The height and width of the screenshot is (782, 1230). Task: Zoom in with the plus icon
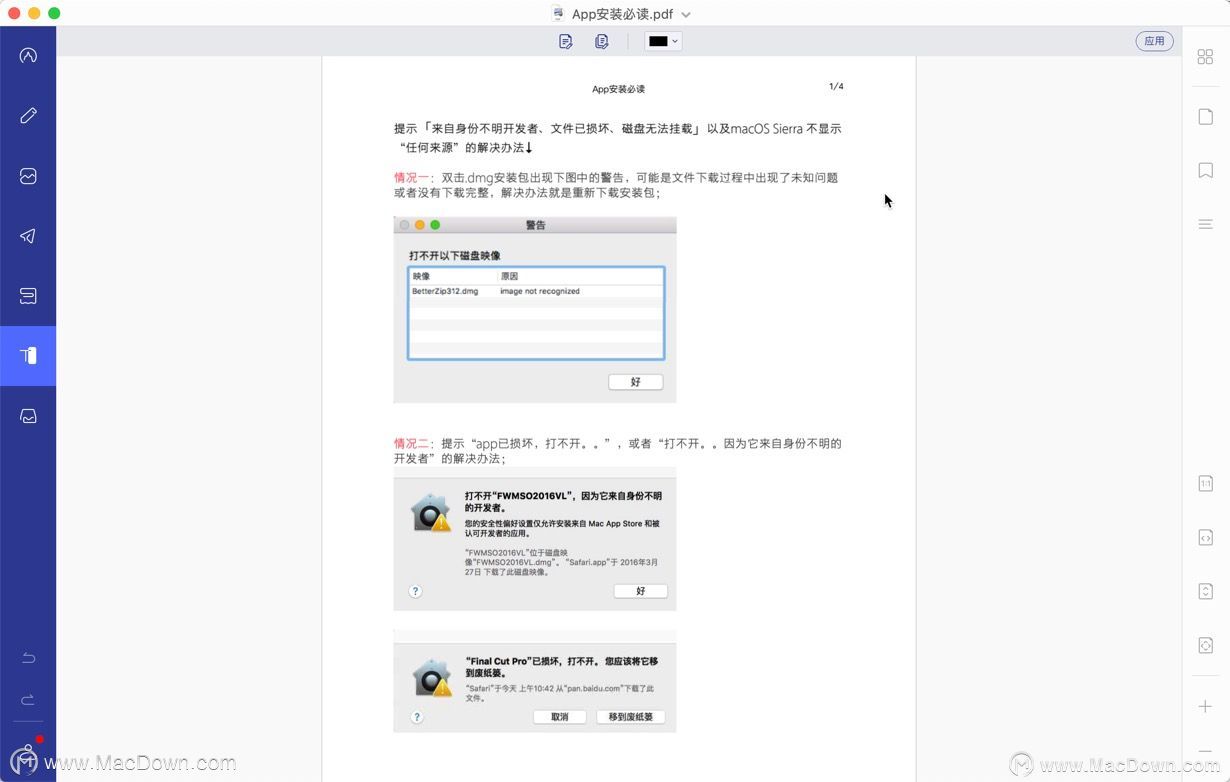pos(1205,706)
